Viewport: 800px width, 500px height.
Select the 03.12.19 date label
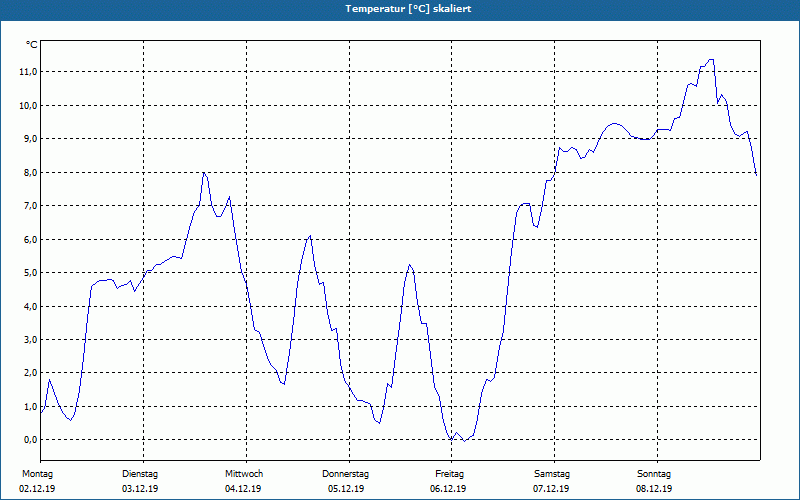pyautogui.click(x=140, y=489)
